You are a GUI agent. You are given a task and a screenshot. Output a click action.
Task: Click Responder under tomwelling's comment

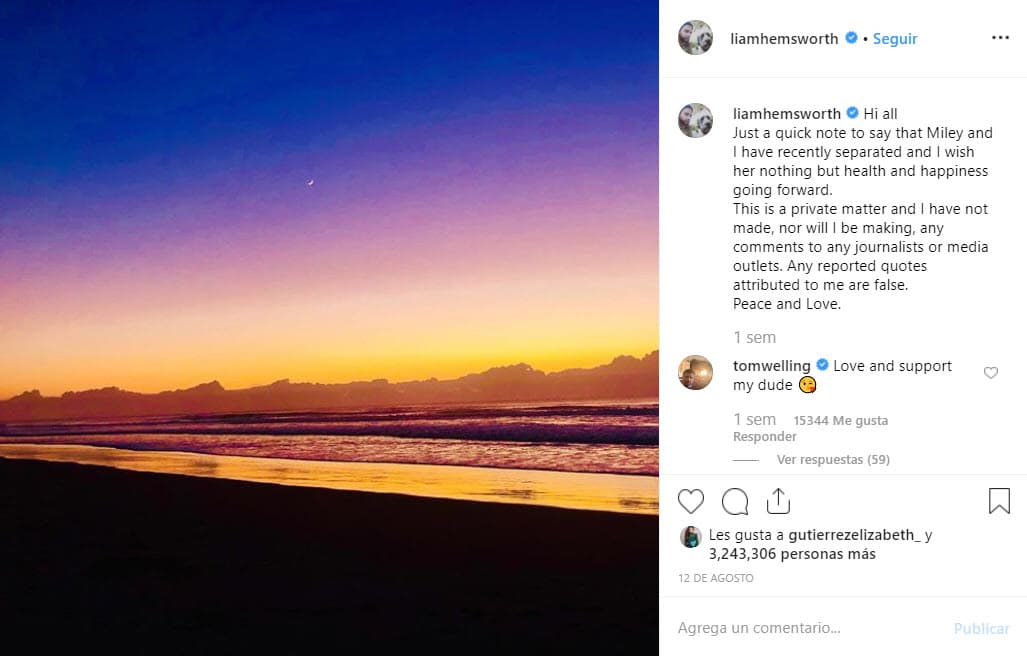pos(765,437)
